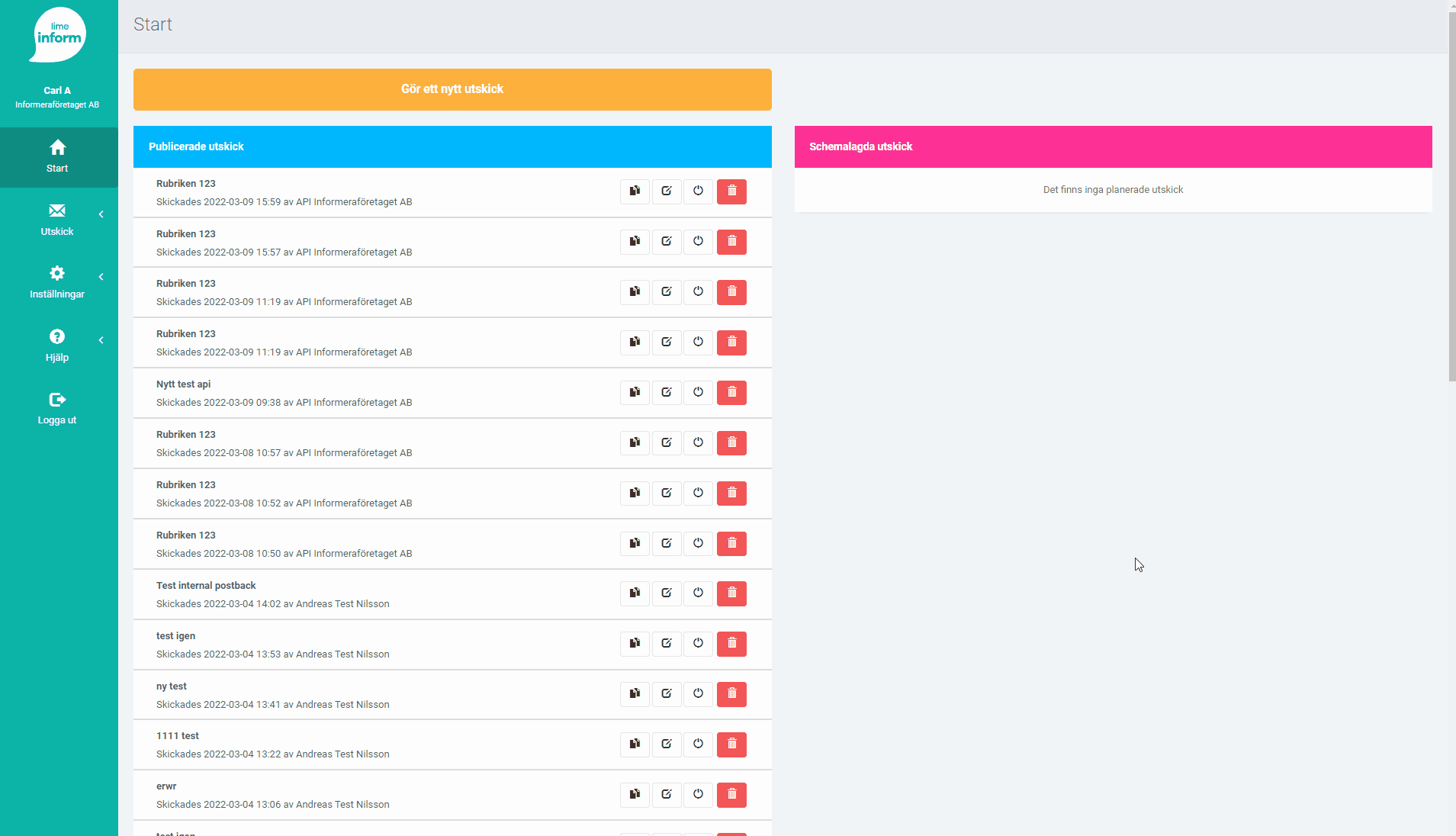Click the text Skickades 2022-03-08 10:52 row
The image size is (1456, 836).
click(284, 503)
